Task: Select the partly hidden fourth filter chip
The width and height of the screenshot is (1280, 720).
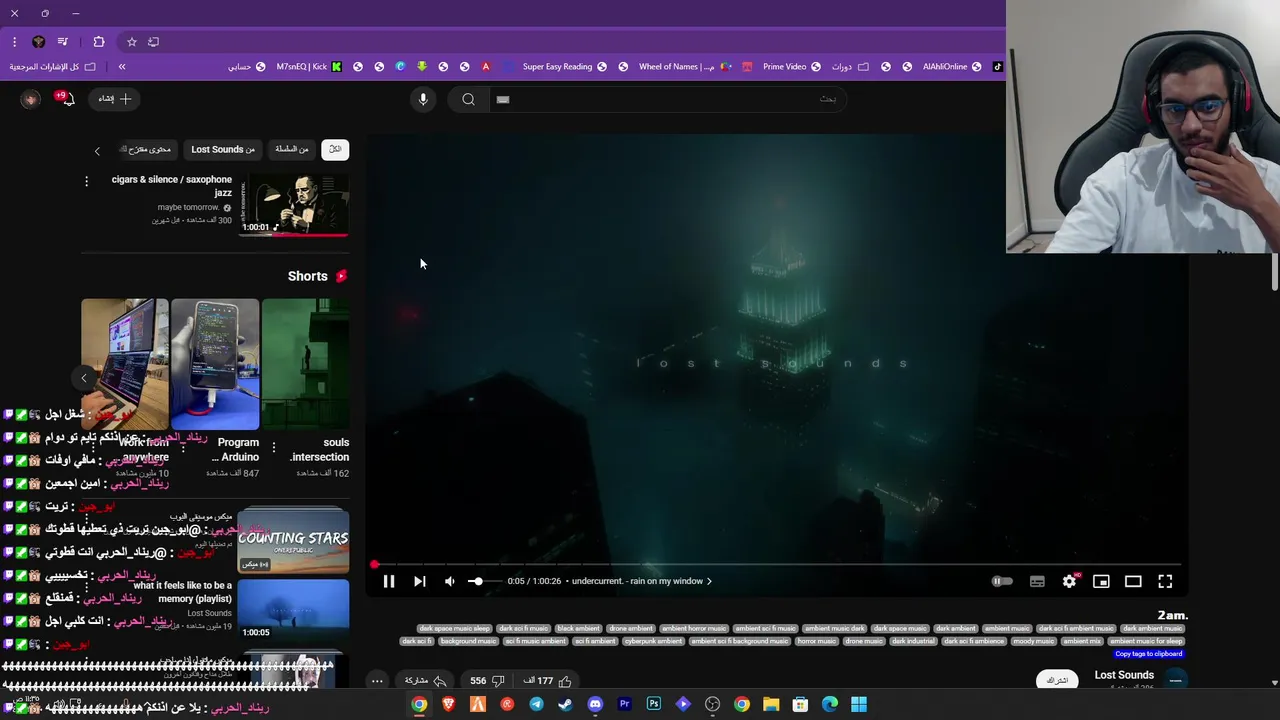Action: 146,149
